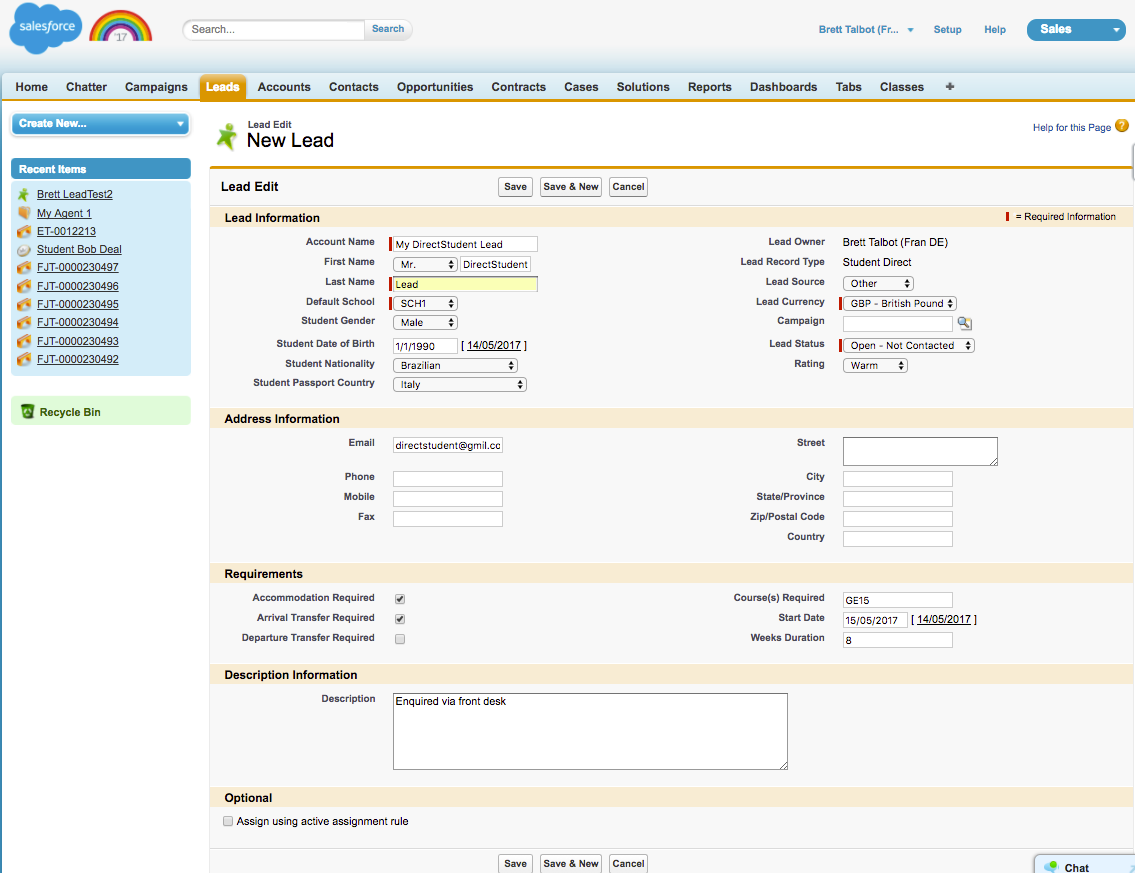The width and height of the screenshot is (1135, 873).
Task: Click the Campaign lookup magnifier icon
Action: coord(964,324)
